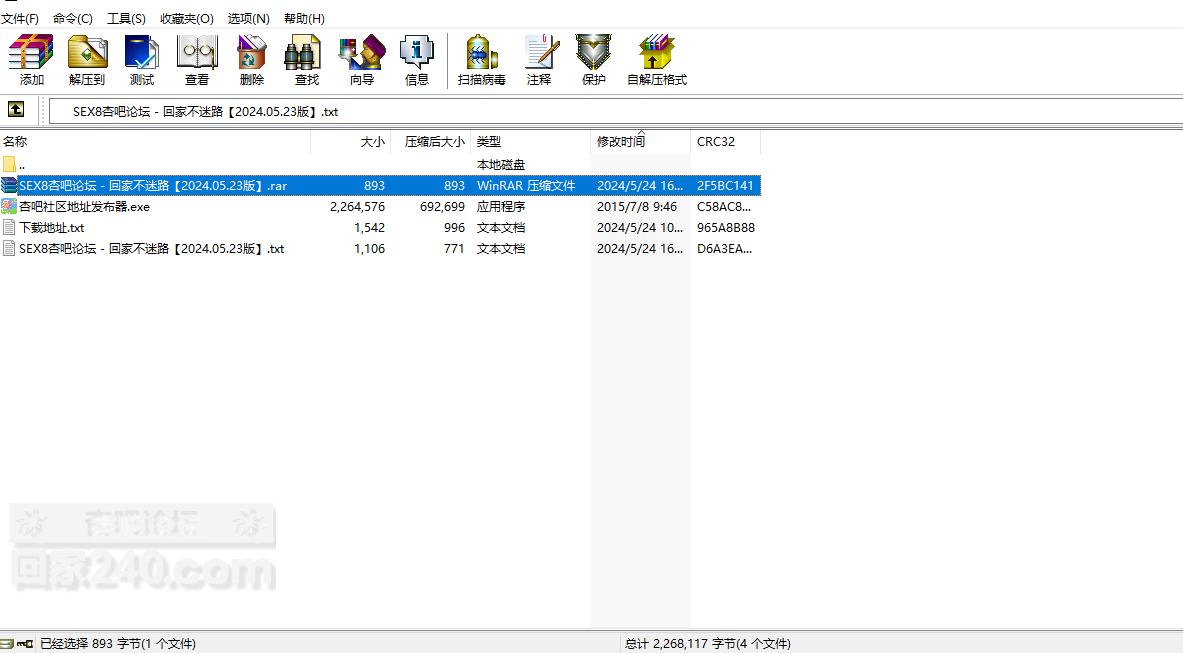Select the Delete (删除) toolbar icon
The image size is (1183, 653).
pyautogui.click(x=252, y=60)
